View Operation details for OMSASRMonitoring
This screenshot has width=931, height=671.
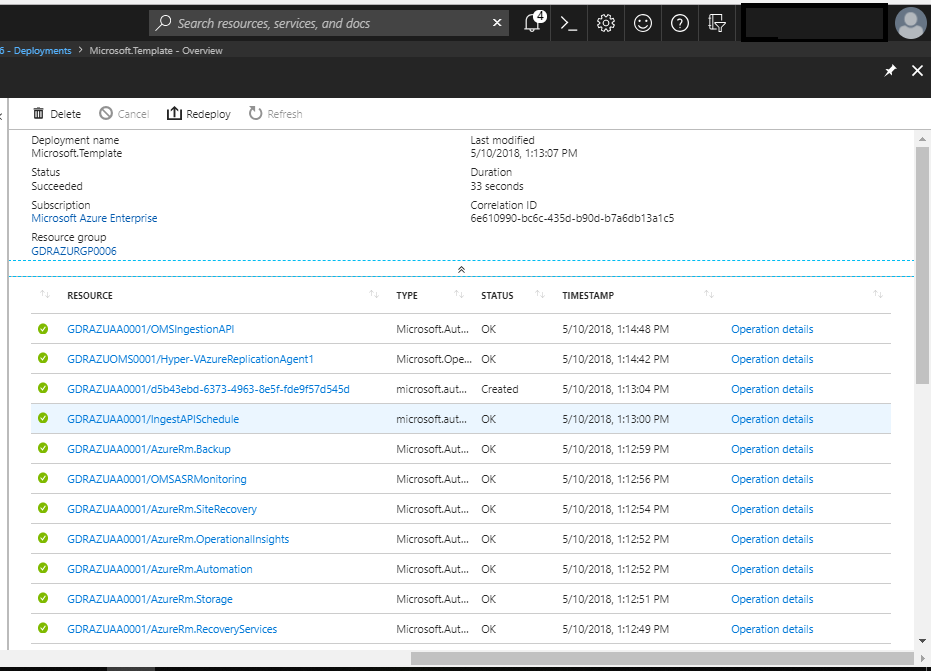[772, 479]
